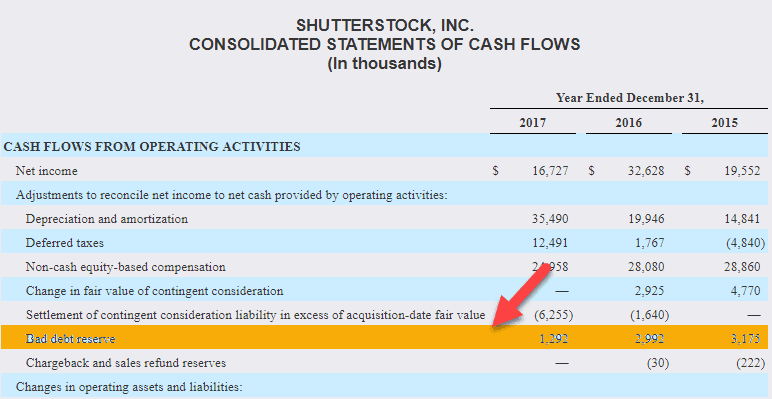
Task: Click the red arrow annotation
Action: [x=522, y=303]
